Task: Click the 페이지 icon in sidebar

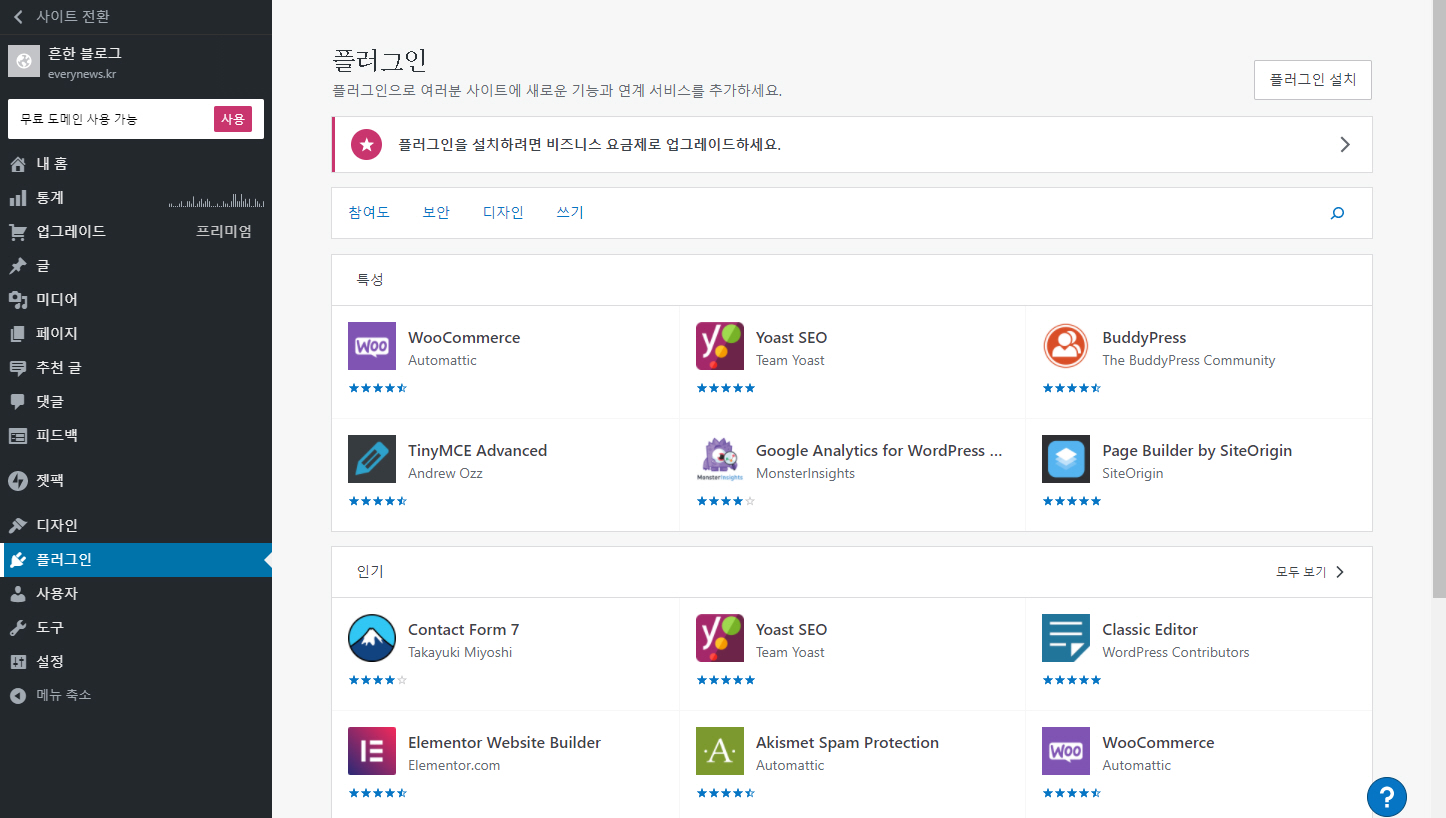Action: coord(18,334)
